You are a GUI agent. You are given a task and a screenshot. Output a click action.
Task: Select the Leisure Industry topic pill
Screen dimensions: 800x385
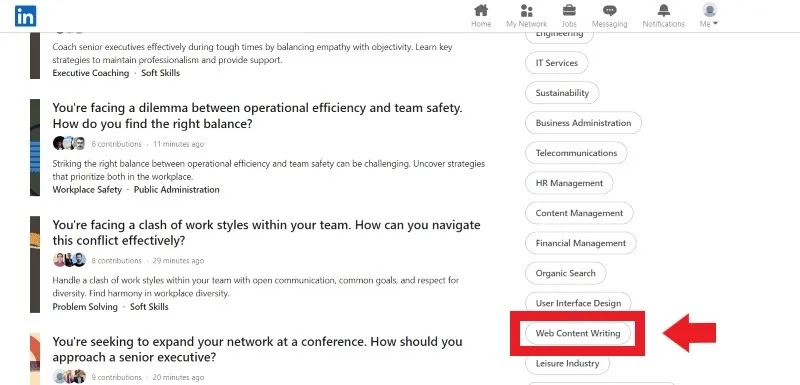(x=567, y=364)
